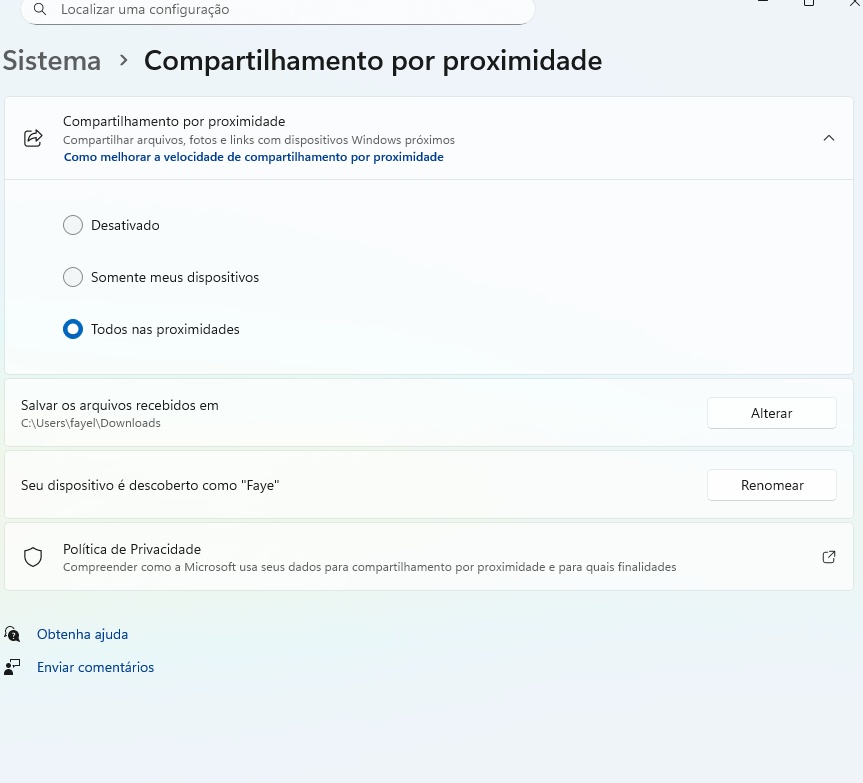Collapse the Compartilhamento por proximidade section
The image size is (863, 783).
coord(829,138)
